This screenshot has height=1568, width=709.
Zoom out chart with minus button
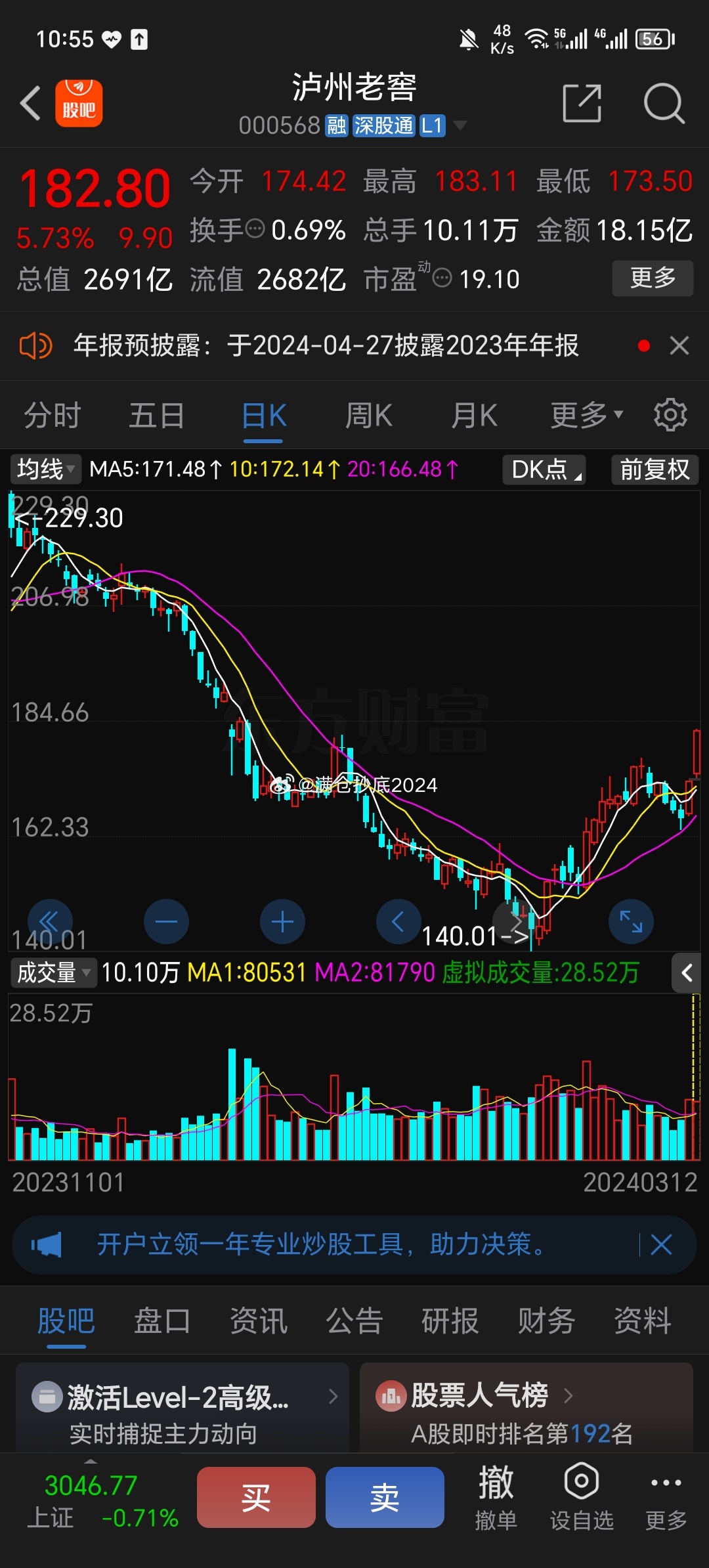pyautogui.click(x=166, y=922)
